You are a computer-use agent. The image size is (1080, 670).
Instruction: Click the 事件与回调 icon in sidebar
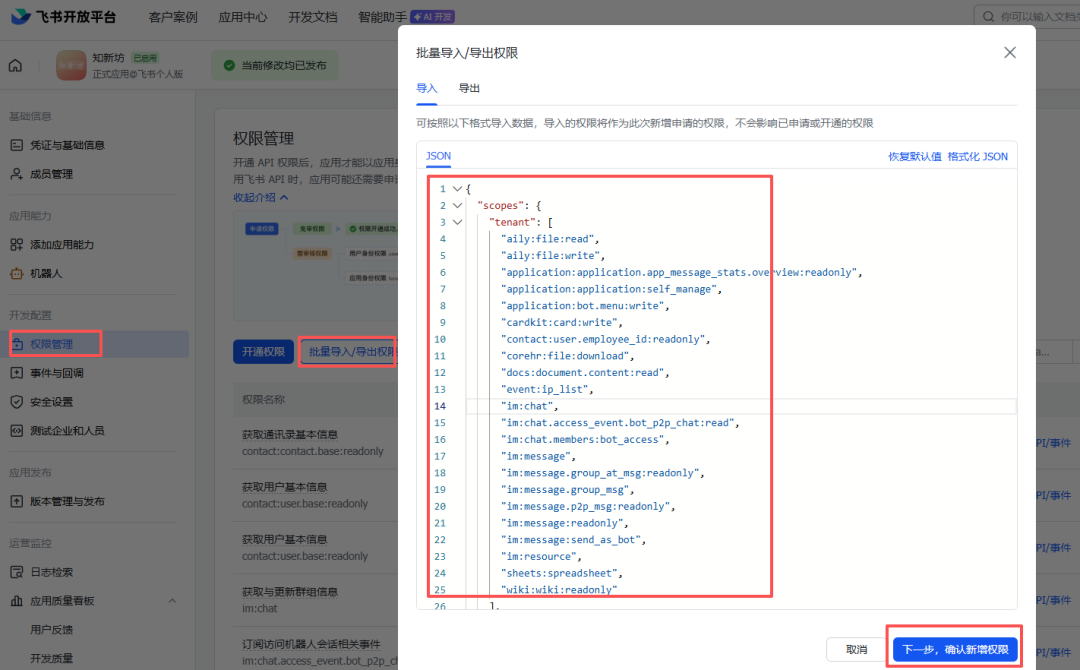pos(17,373)
